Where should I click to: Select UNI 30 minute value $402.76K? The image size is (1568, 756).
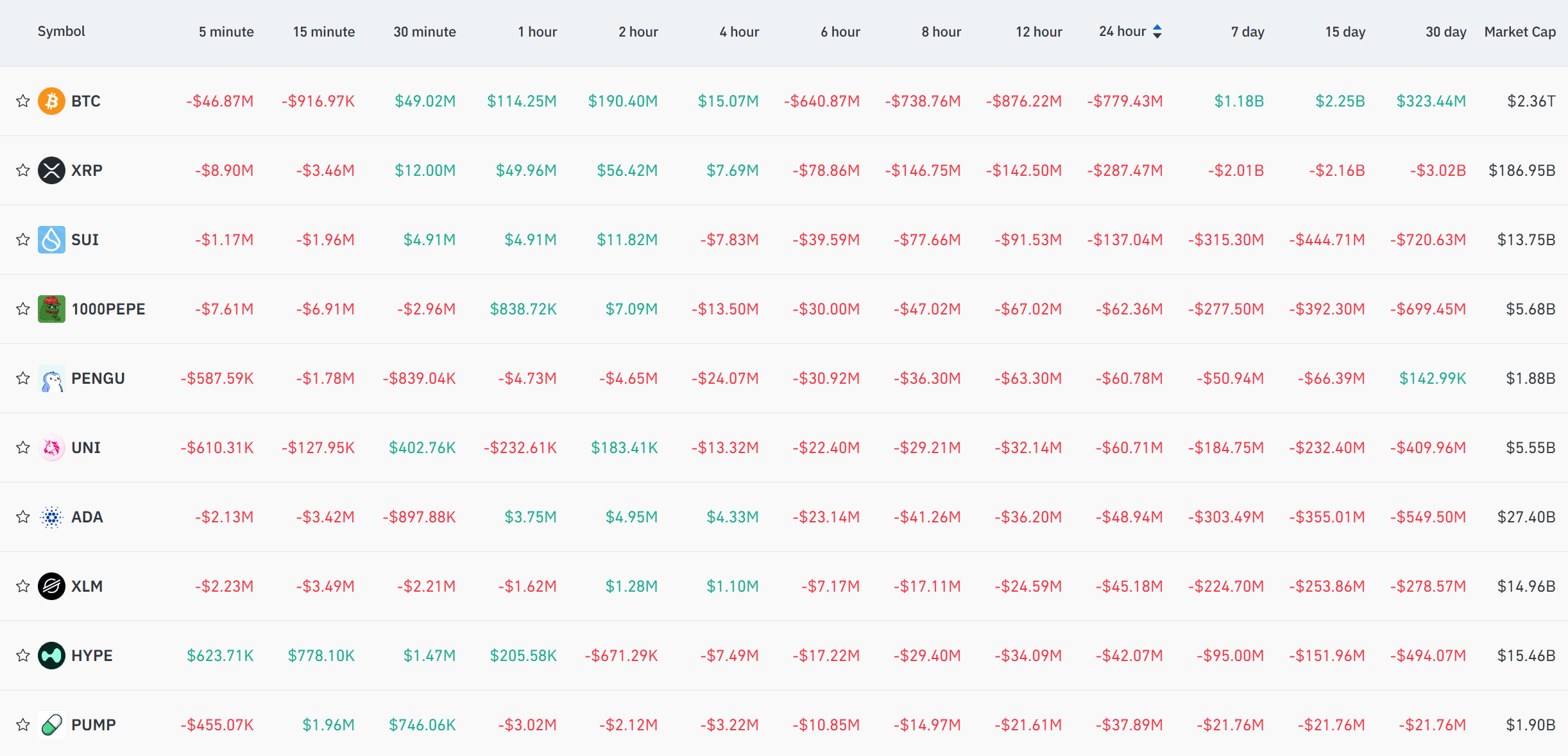click(x=422, y=447)
